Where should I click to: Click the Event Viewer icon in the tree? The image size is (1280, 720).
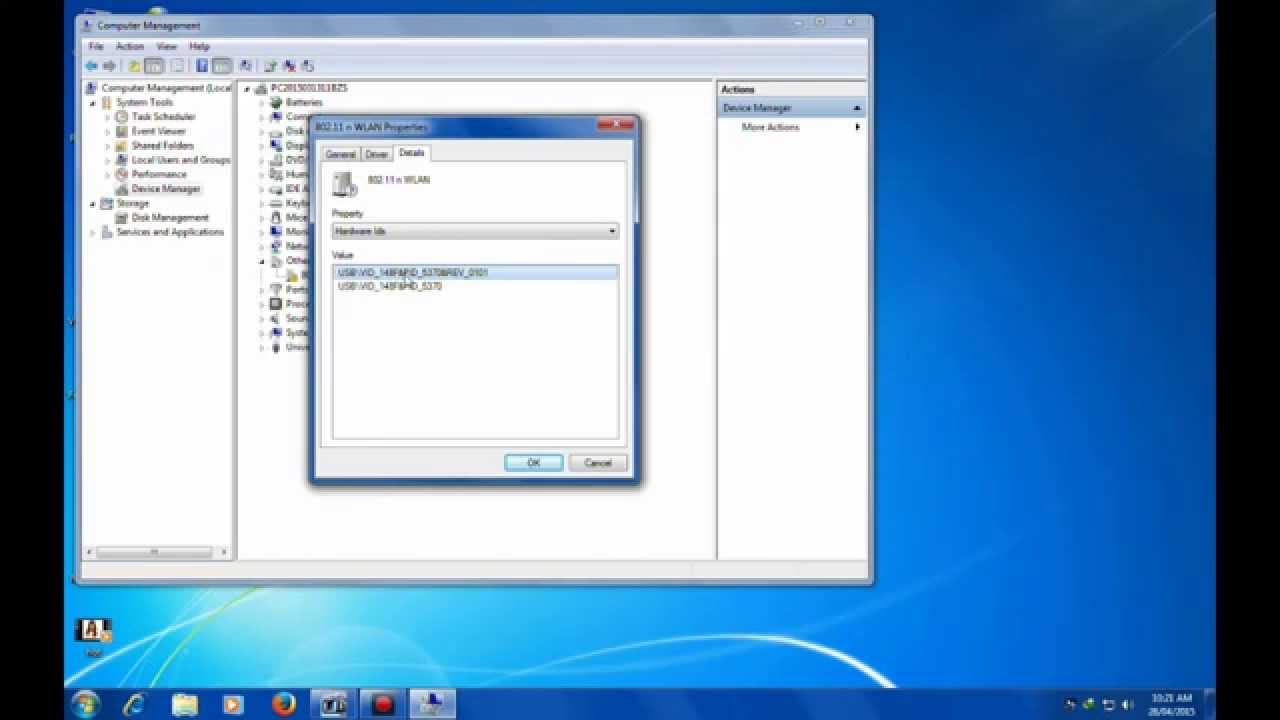(x=122, y=131)
